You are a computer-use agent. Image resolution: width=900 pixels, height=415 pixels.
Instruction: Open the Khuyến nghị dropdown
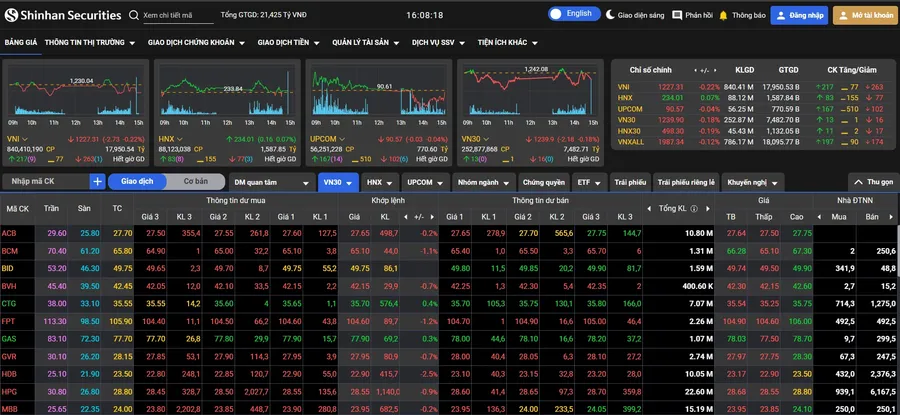(752, 183)
